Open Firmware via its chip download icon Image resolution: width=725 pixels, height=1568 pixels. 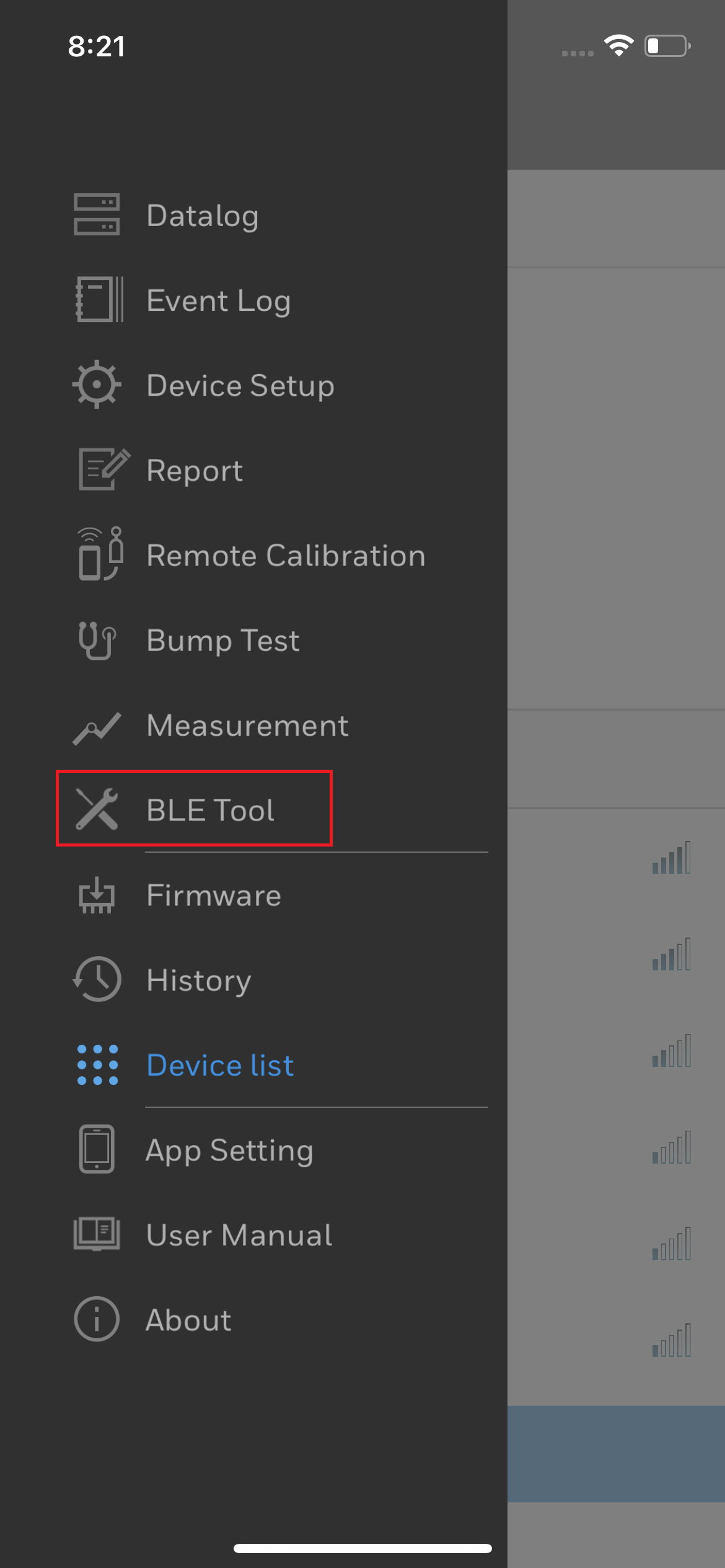click(x=97, y=895)
